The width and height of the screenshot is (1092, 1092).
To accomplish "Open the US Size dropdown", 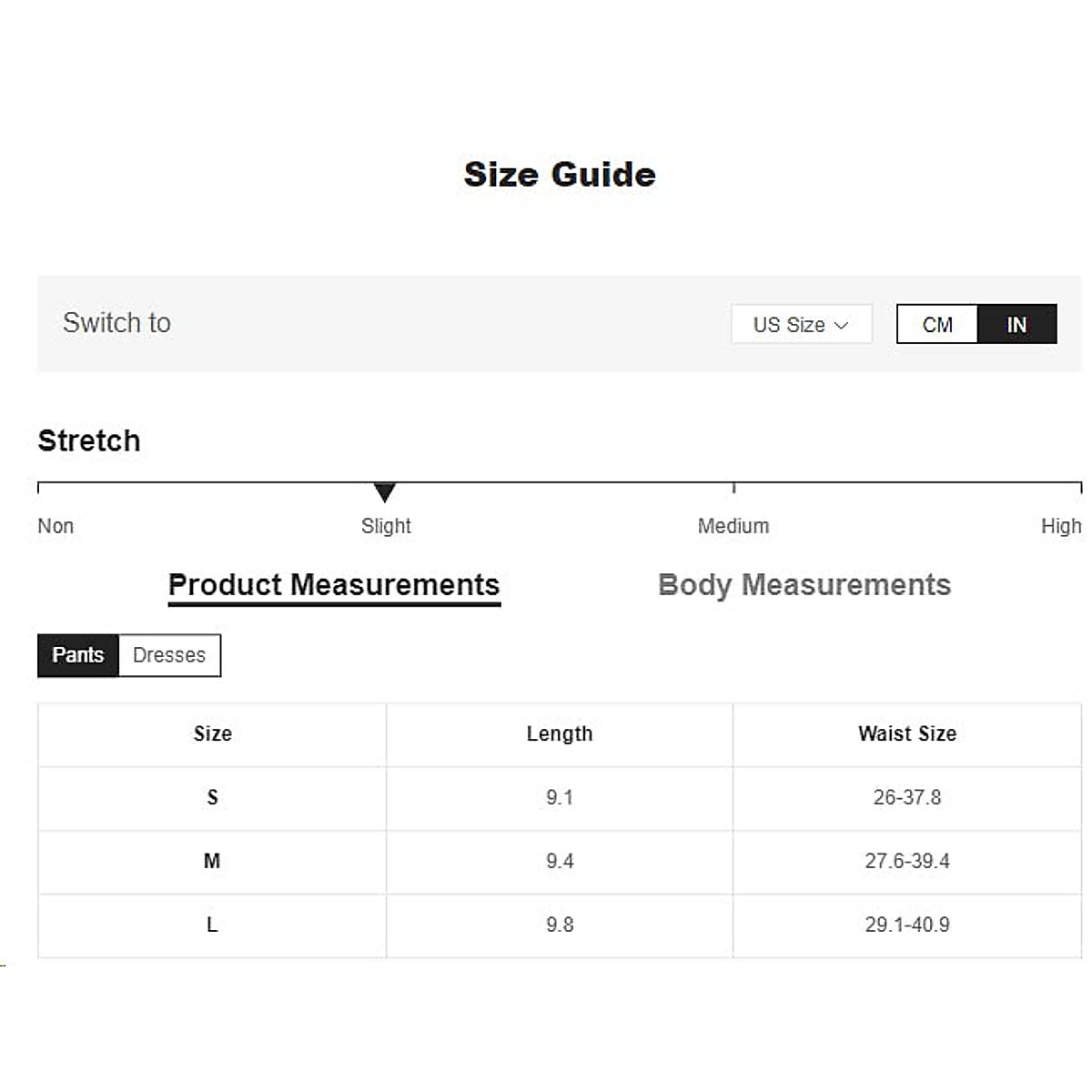I will pos(801,325).
